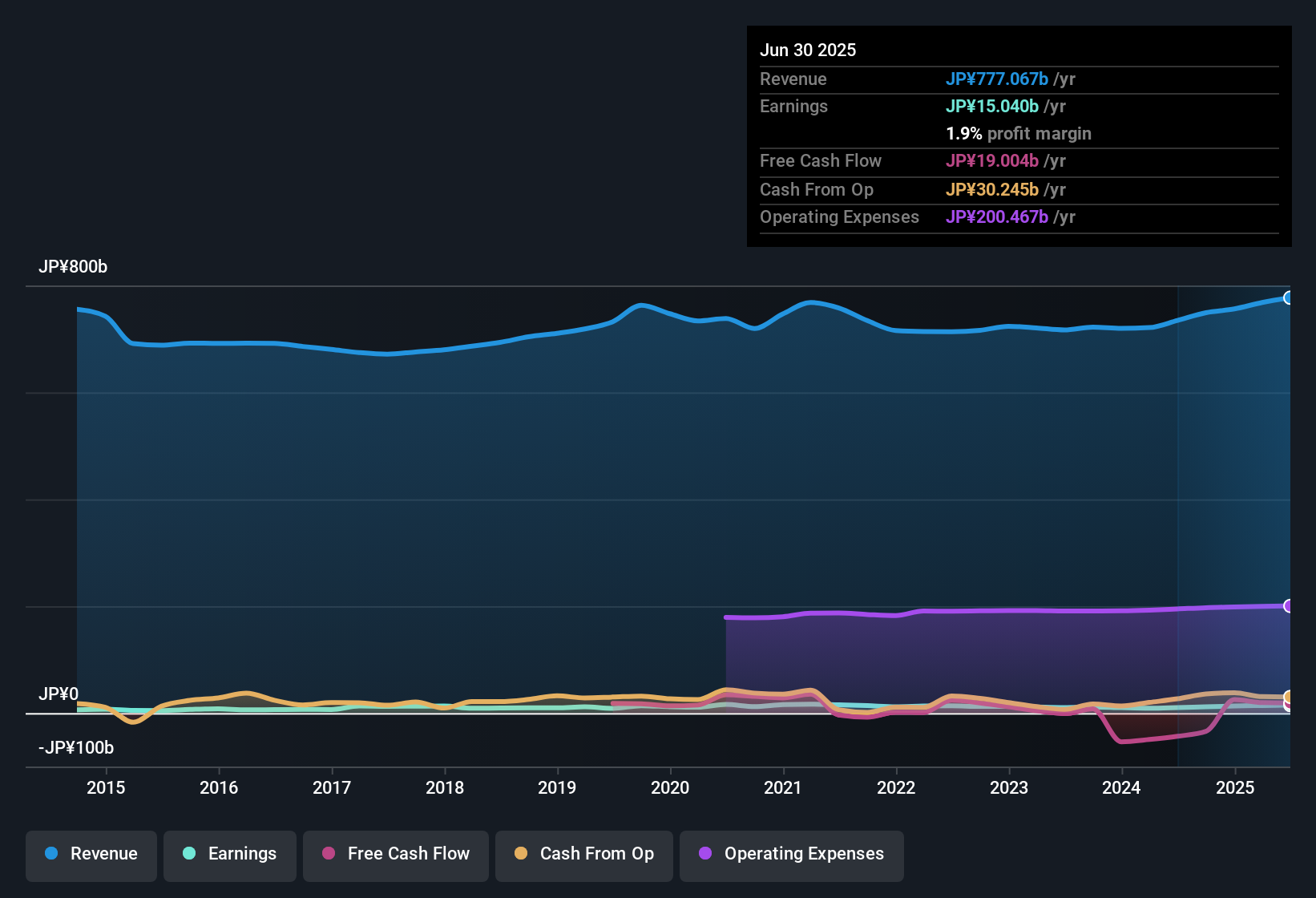Toggle the Operating Expenses series off

click(791, 854)
